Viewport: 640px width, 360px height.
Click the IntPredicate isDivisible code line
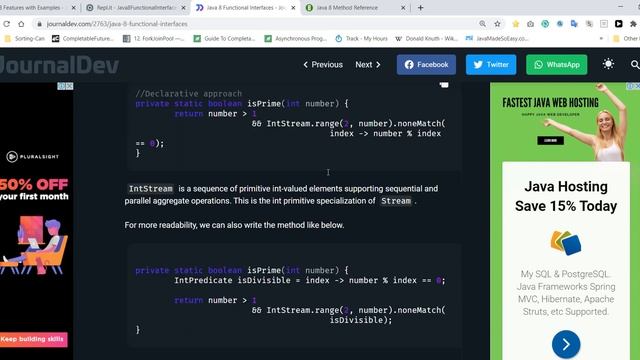pos(310,280)
